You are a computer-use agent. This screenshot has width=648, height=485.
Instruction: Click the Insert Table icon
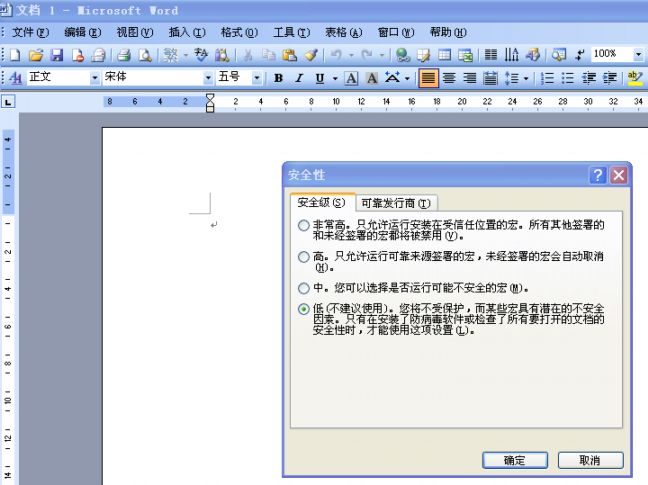(445, 55)
